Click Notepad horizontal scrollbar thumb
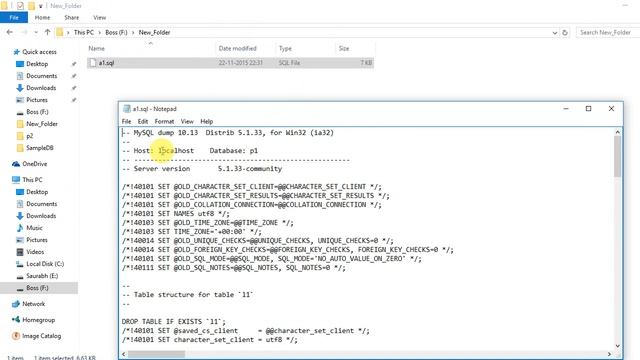Viewport: 640px width, 360px height. point(156,354)
